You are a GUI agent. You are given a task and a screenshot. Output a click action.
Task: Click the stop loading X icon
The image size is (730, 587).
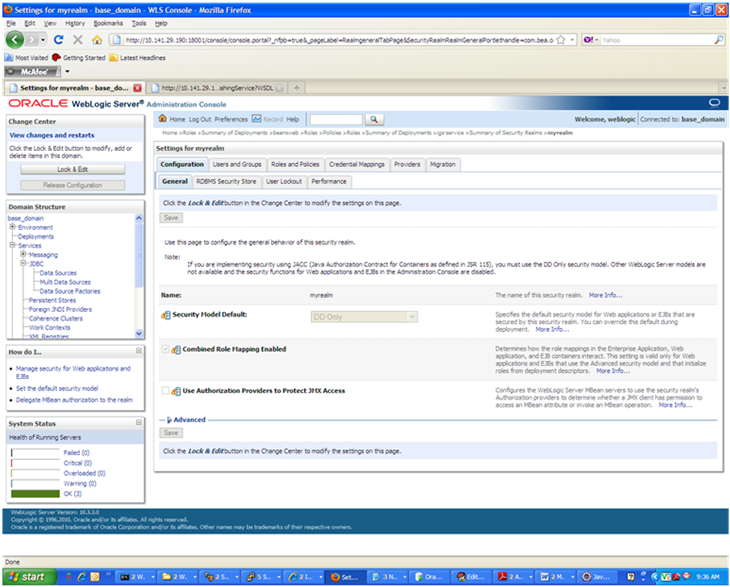(x=78, y=40)
